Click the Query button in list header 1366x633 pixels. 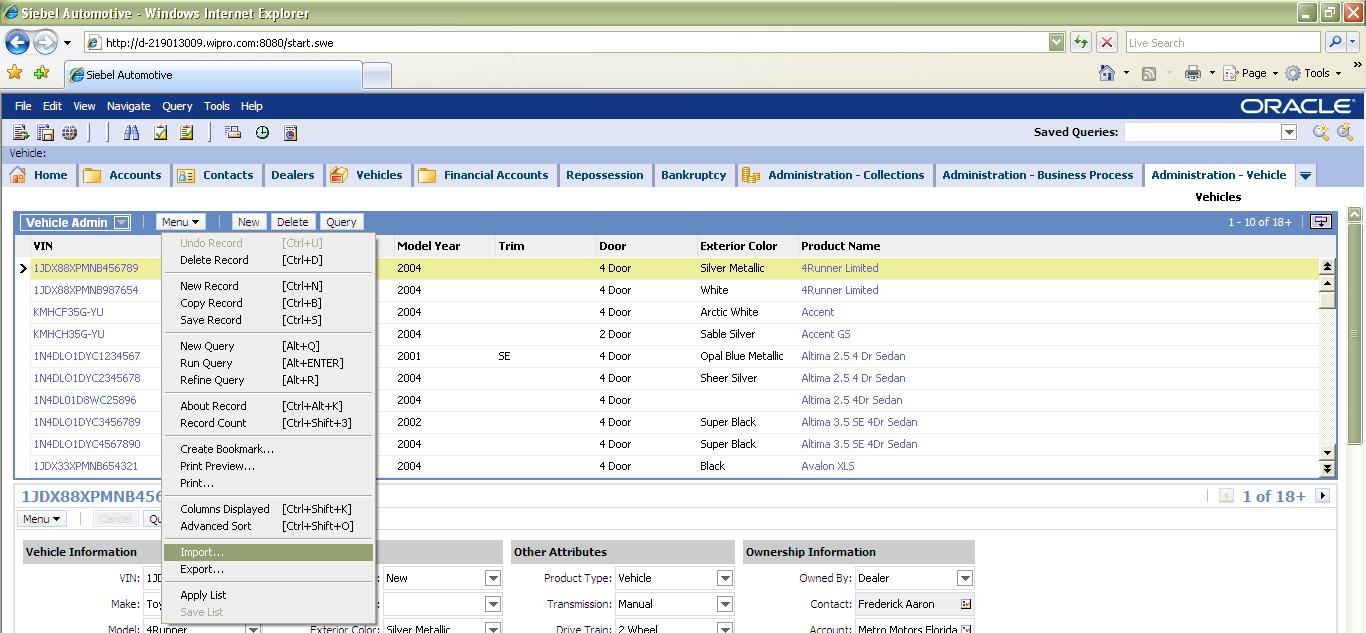[341, 222]
